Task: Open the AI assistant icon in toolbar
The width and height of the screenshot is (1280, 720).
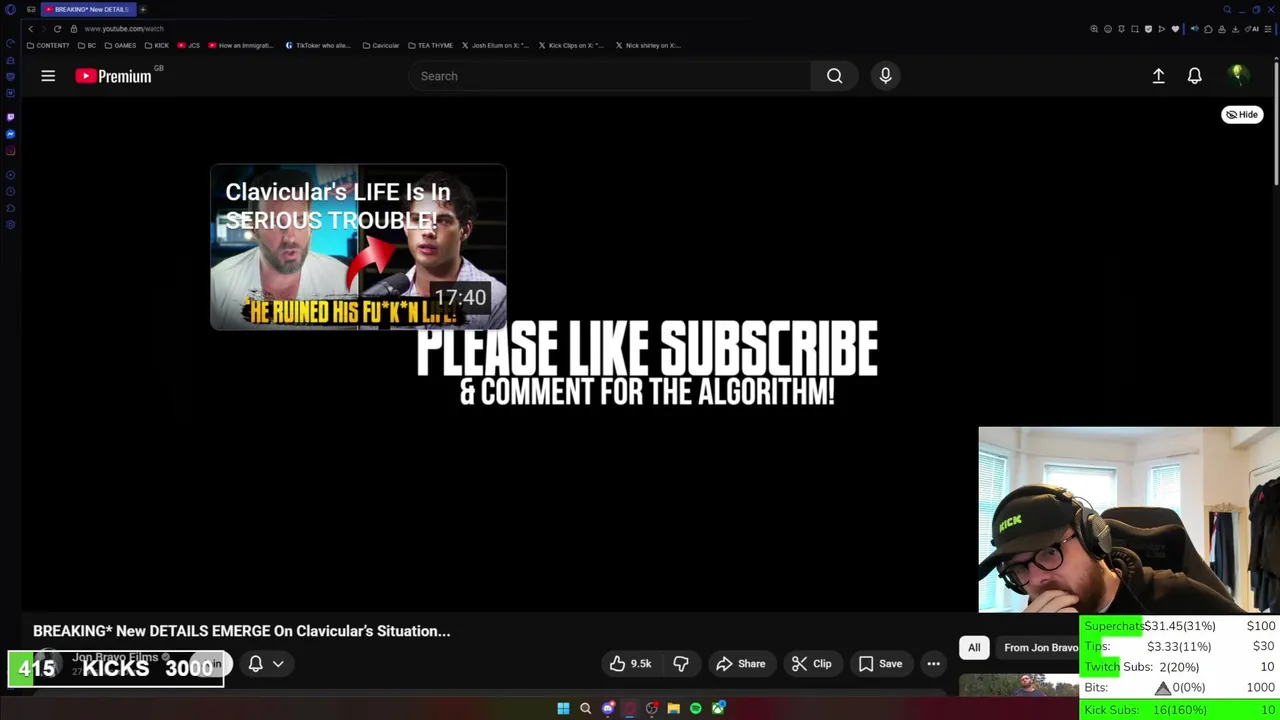Action: (1251, 29)
